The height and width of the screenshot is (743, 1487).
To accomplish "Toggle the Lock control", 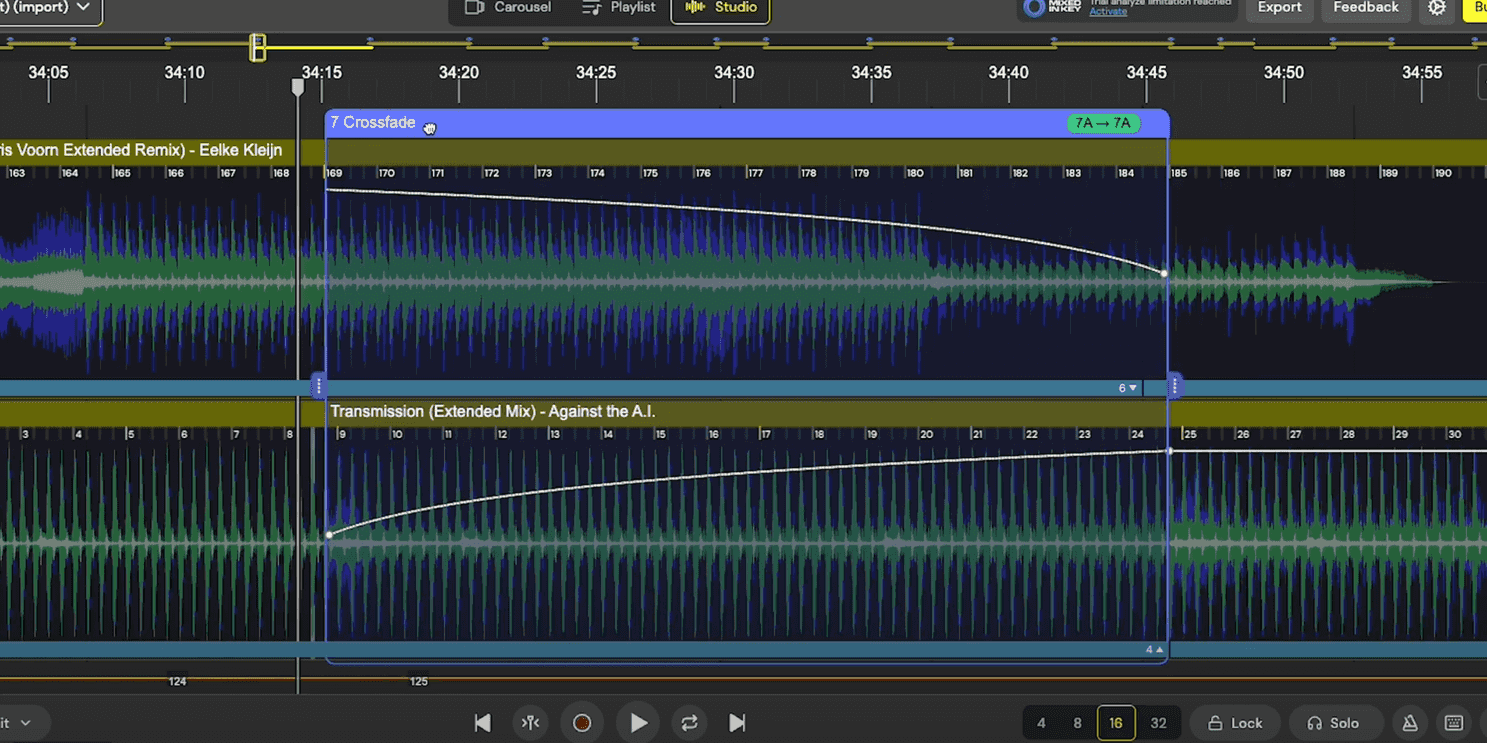I will (1235, 722).
